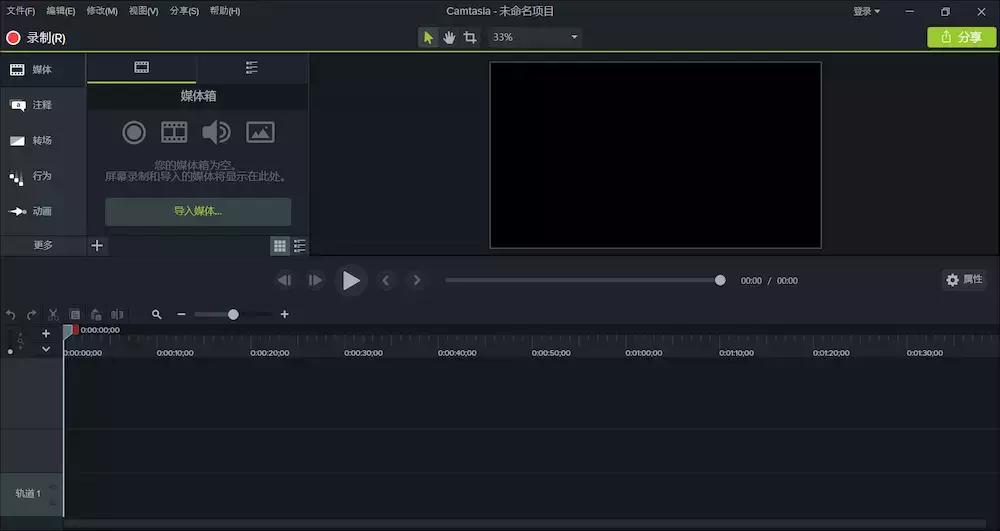This screenshot has height=531, width=1000.
Task: Open the 属性 properties panel
Action: (964, 280)
